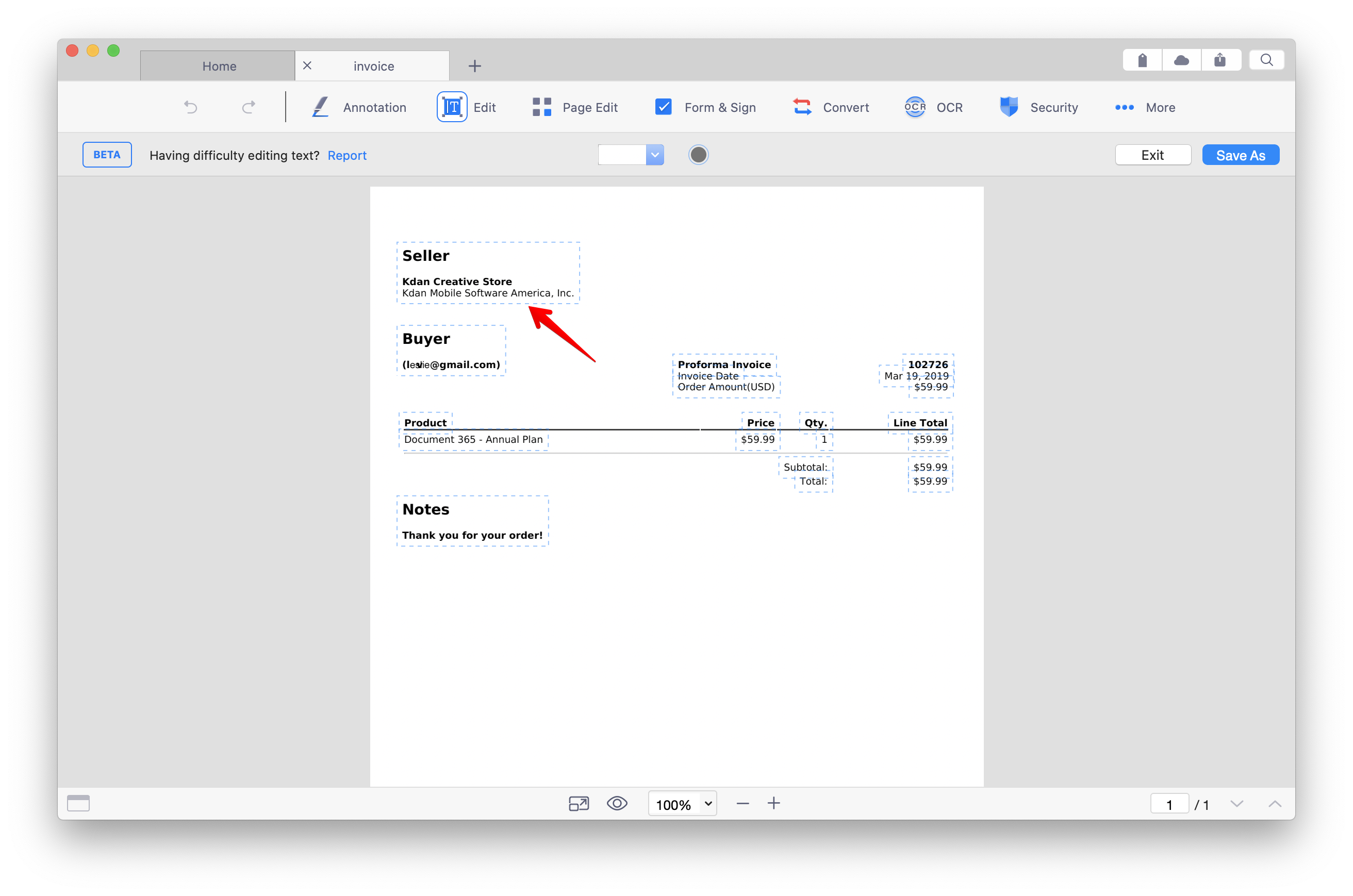
Task: Zoom in with the plus icon
Action: tap(773, 803)
